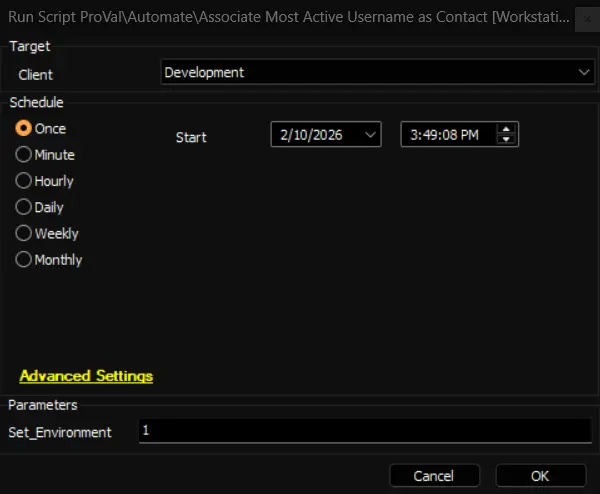
Task: Set schedule to Daily
Action: pos(24,207)
